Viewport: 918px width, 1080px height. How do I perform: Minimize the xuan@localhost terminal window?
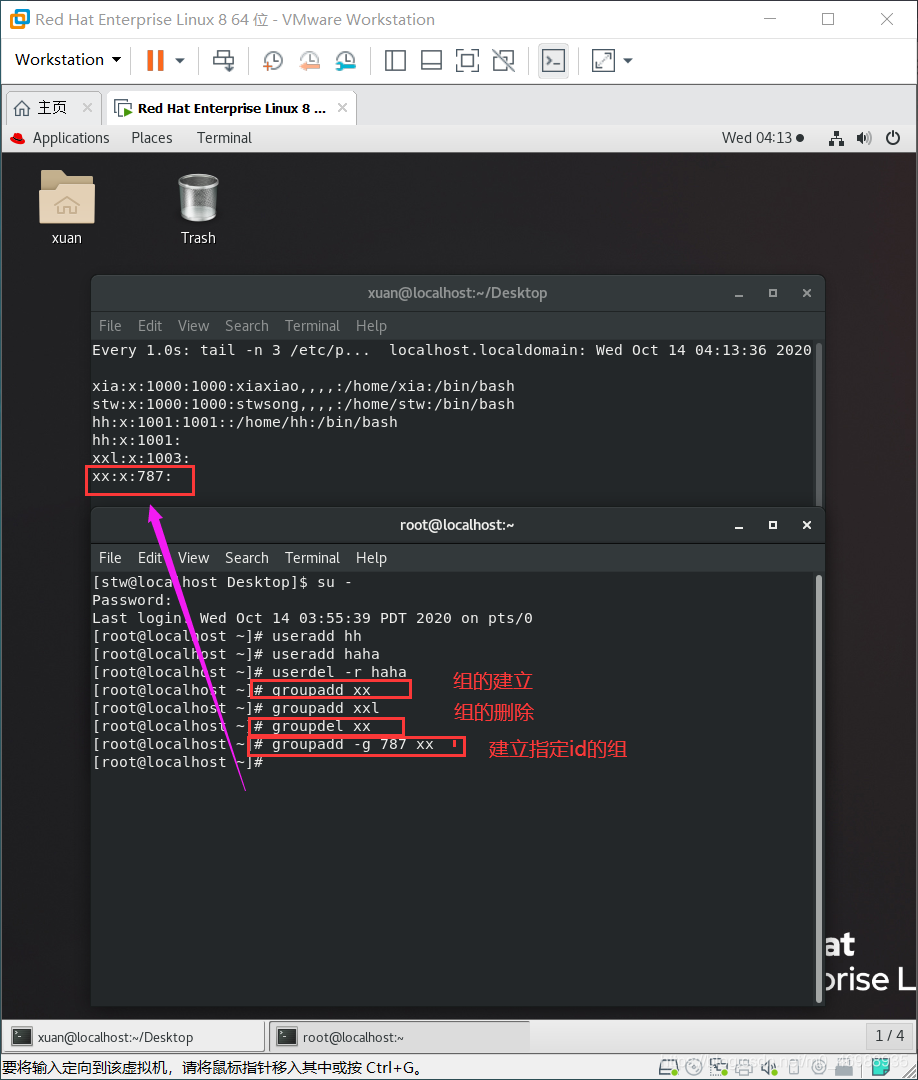tap(739, 293)
